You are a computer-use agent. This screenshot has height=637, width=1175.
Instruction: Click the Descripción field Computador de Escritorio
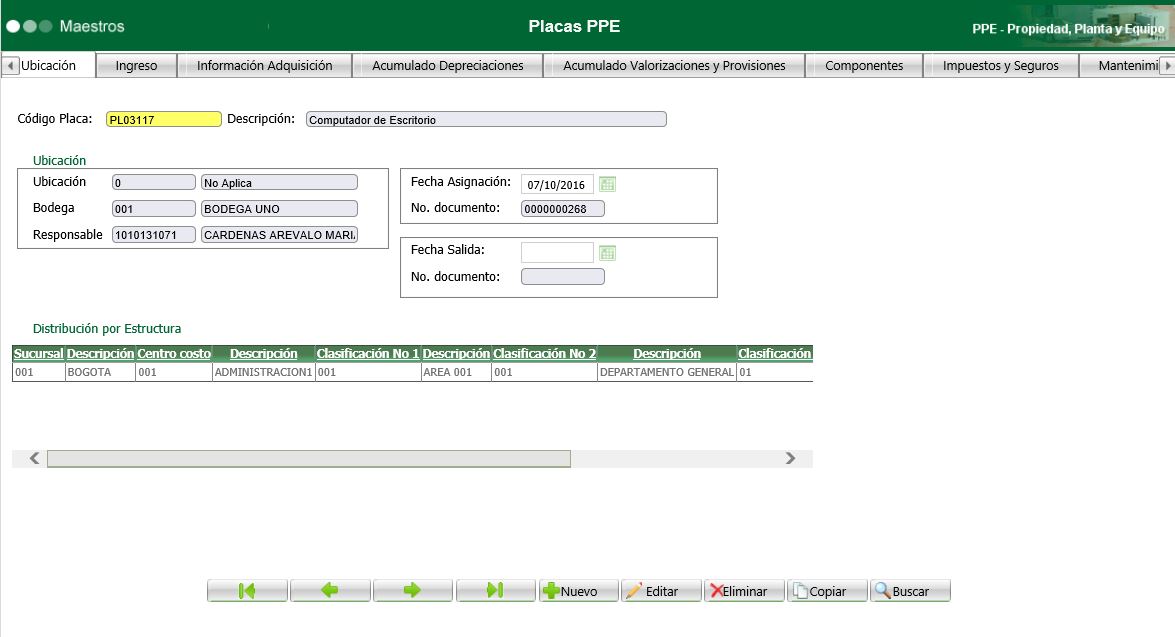point(486,119)
